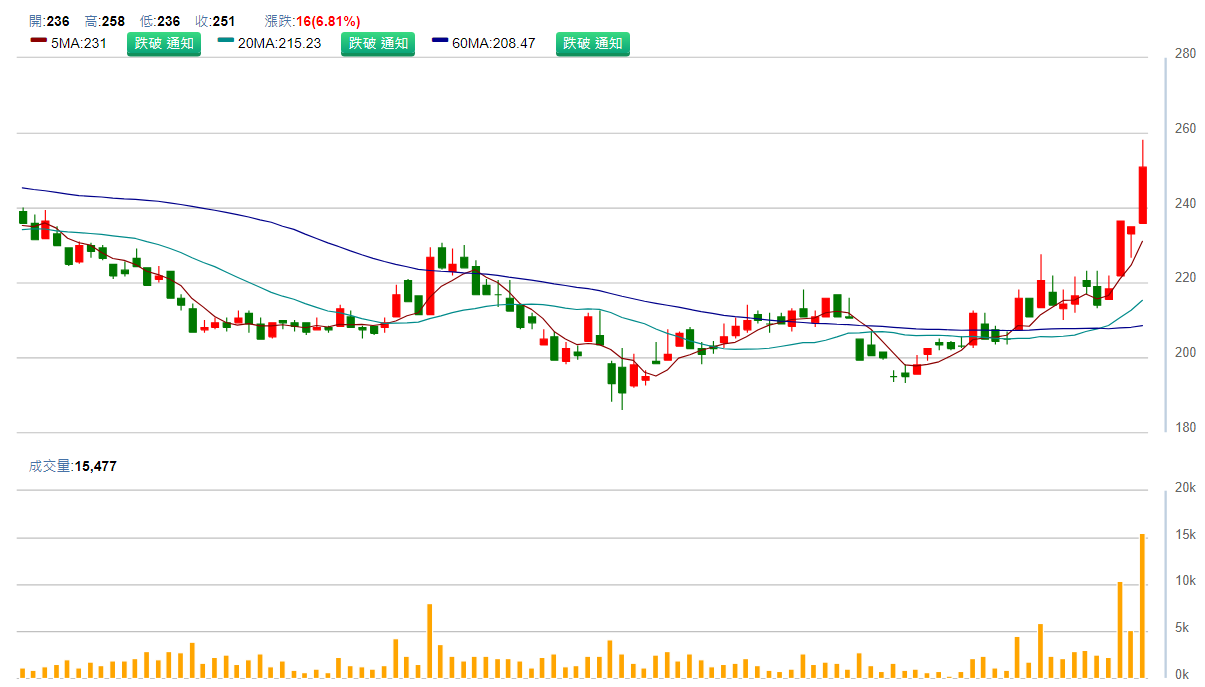Click the dark red 5MA legend swatch

pyautogui.click(x=39, y=42)
